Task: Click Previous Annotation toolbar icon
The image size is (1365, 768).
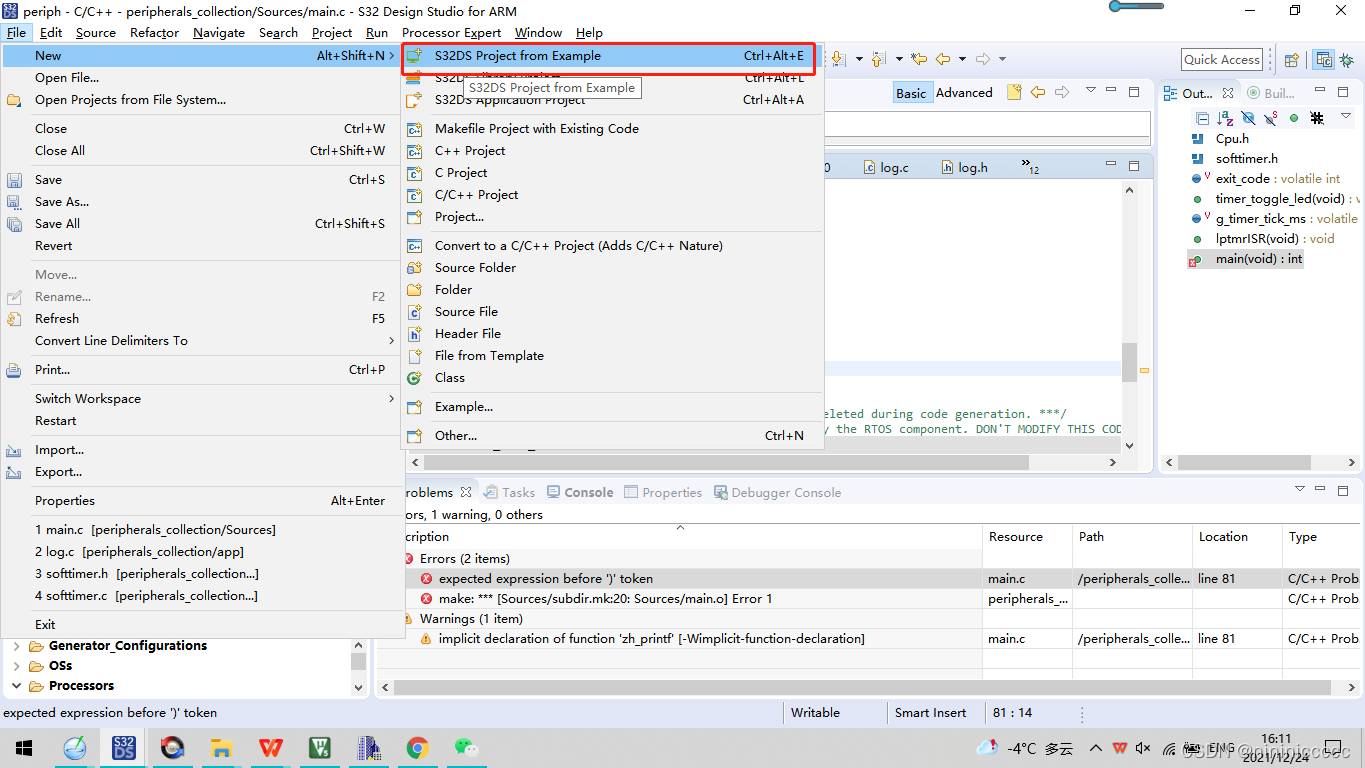Action: (x=877, y=59)
